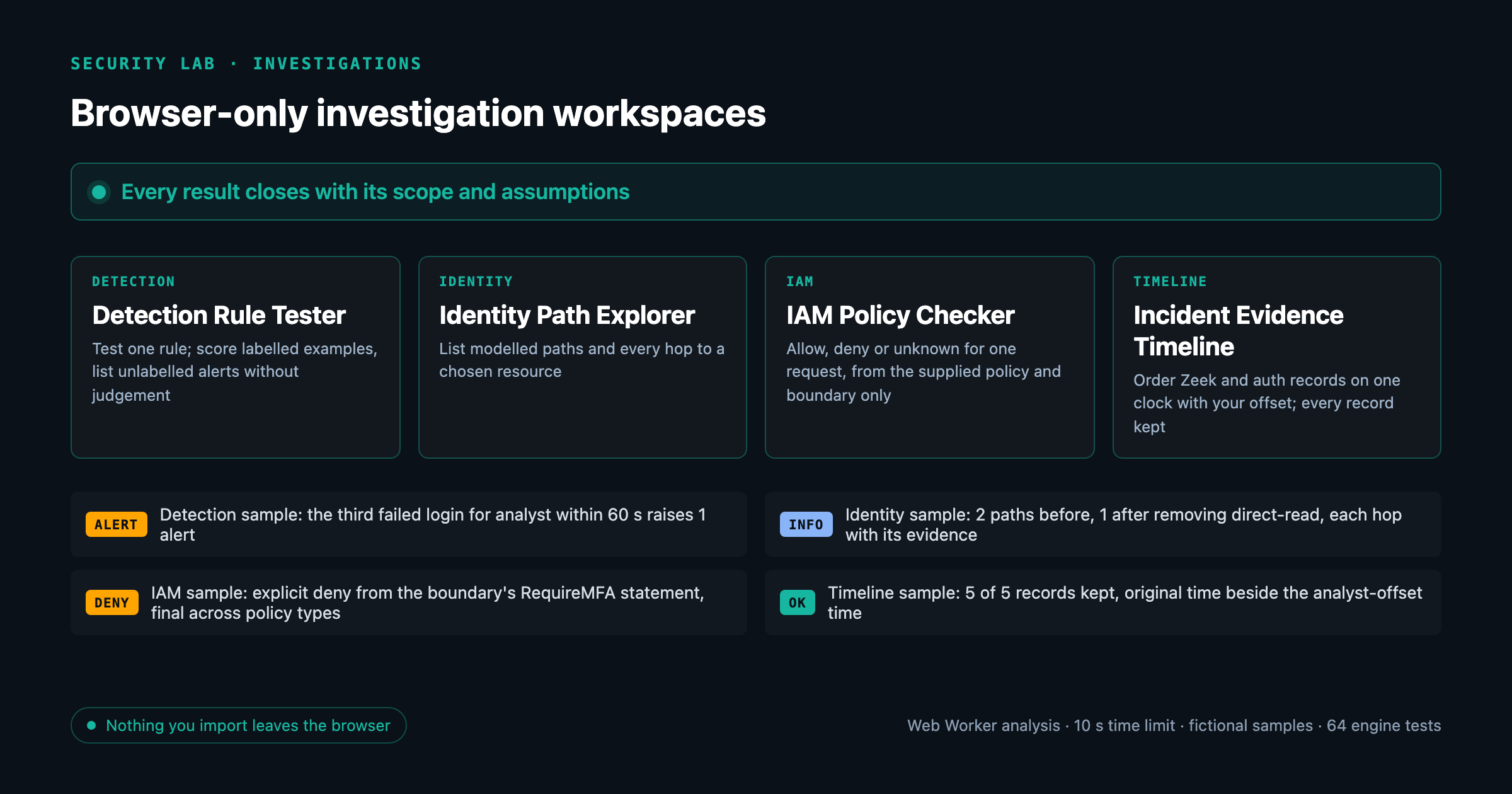Image resolution: width=1512 pixels, height=794 pixels.
Task: Click the orange DENY badge
Action: 112,602
